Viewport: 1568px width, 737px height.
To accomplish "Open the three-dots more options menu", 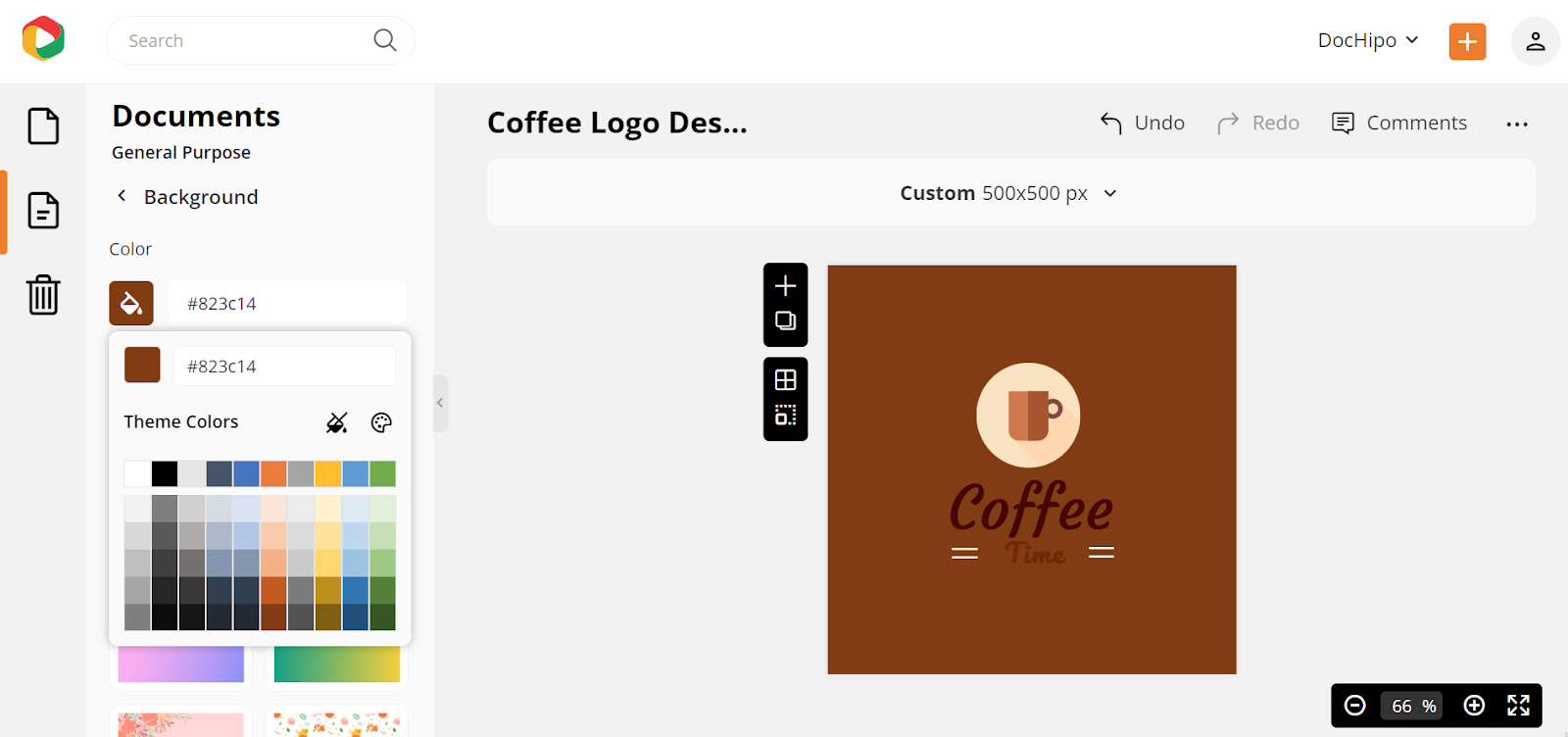I will click(1517, 123).
